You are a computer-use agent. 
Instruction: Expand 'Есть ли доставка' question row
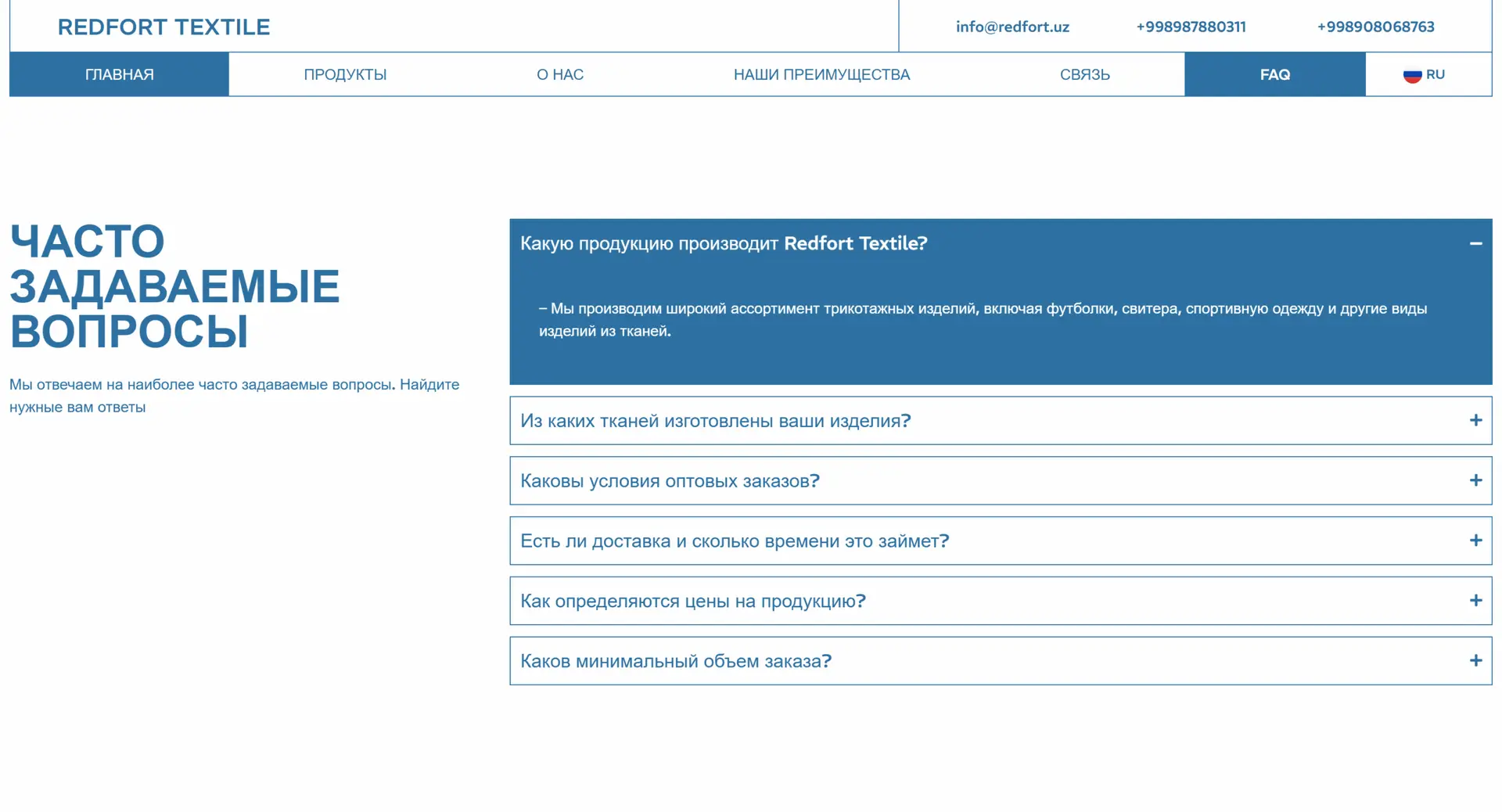point(734,541)
